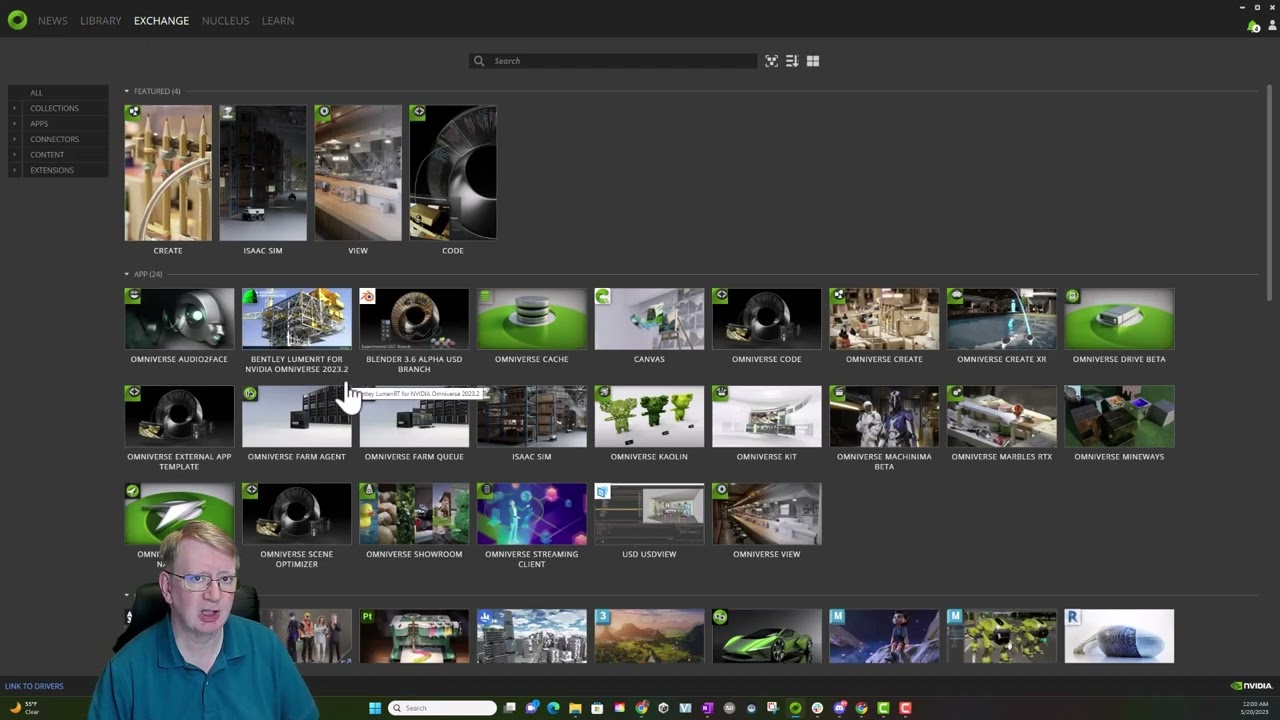Open Omniverse External App Template tile
1280x720 pixels.
pos(179,428)
